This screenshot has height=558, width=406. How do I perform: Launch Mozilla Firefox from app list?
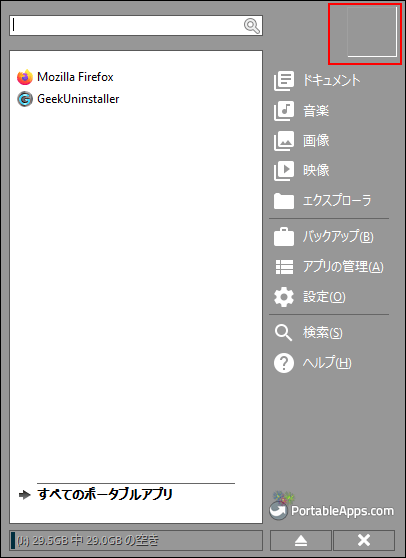click(75, 77)
